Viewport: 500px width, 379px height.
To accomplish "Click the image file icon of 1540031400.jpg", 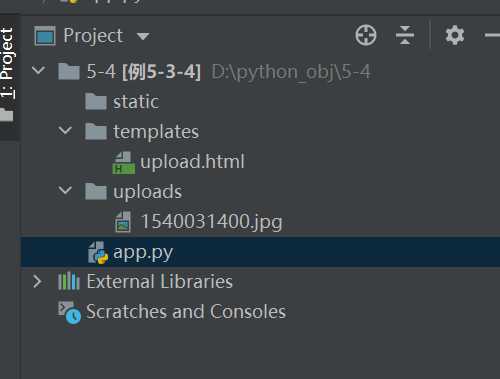I will point(123,222).
